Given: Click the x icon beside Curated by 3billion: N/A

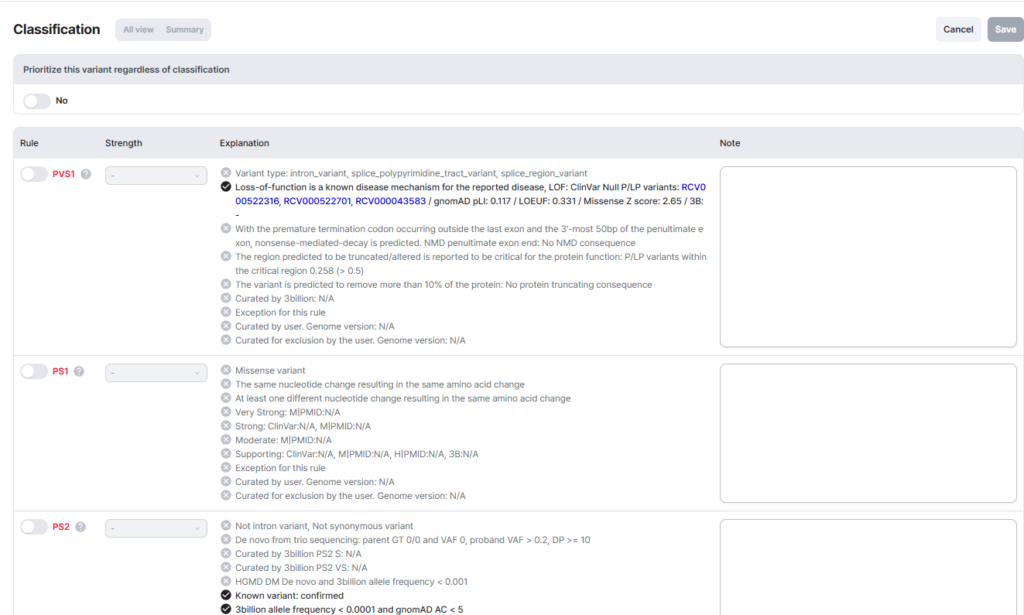Looking at the screenshot, I should point(226,299).
